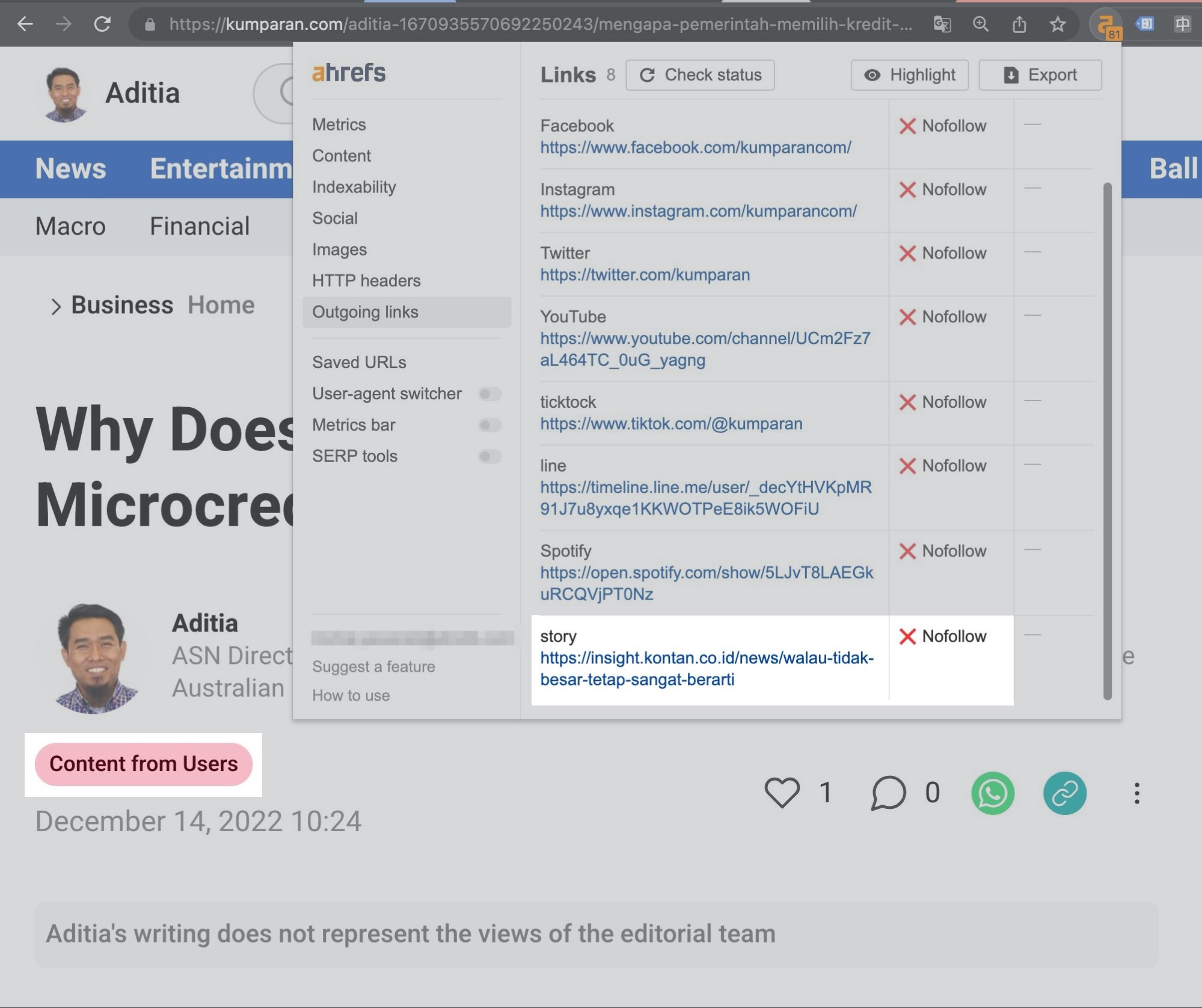This screenshot has width=1202, height=1008.
Task: Click Suggest a feature link
Action: pyautogui.click(x=374, y=665)
